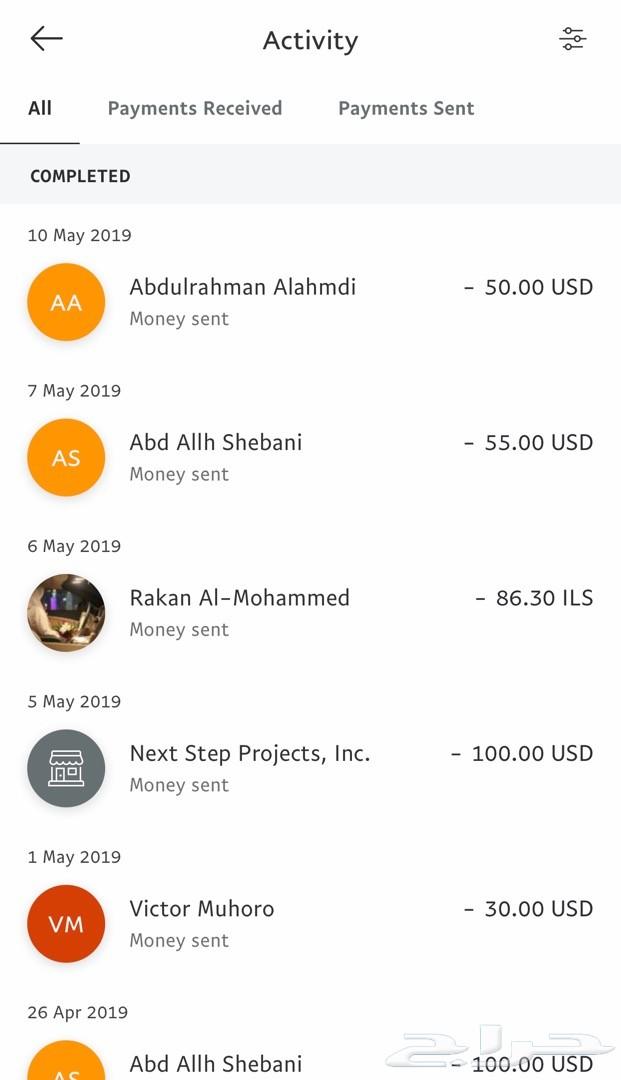Tap the orange AA avatar icon
The height and width of the screenshot is (1080, 621).
66,302
